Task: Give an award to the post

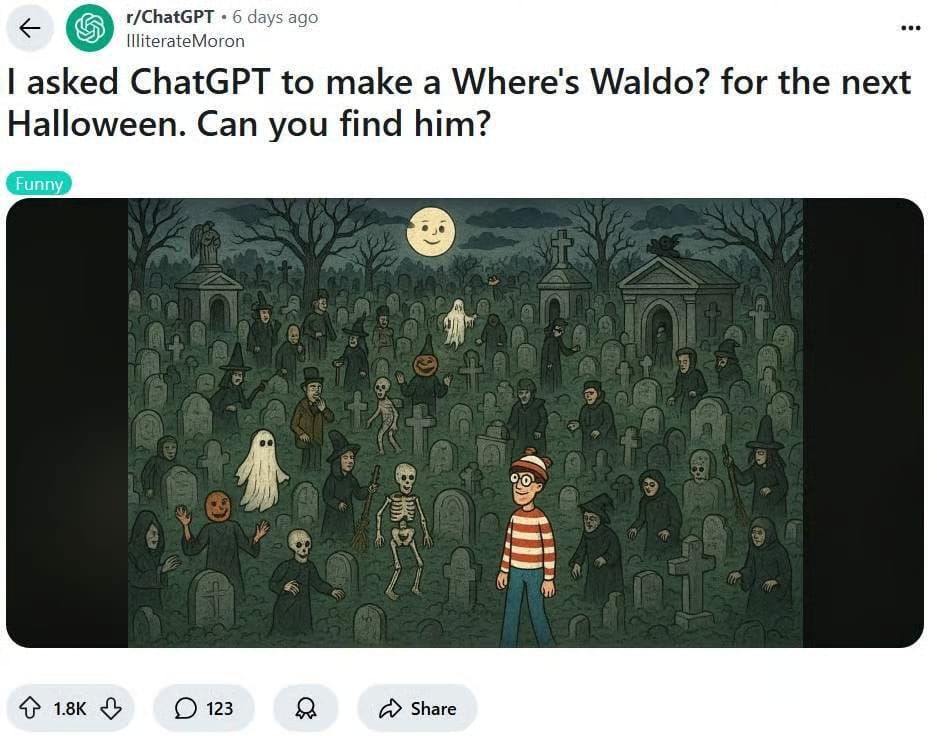Action: coord(306,709)
